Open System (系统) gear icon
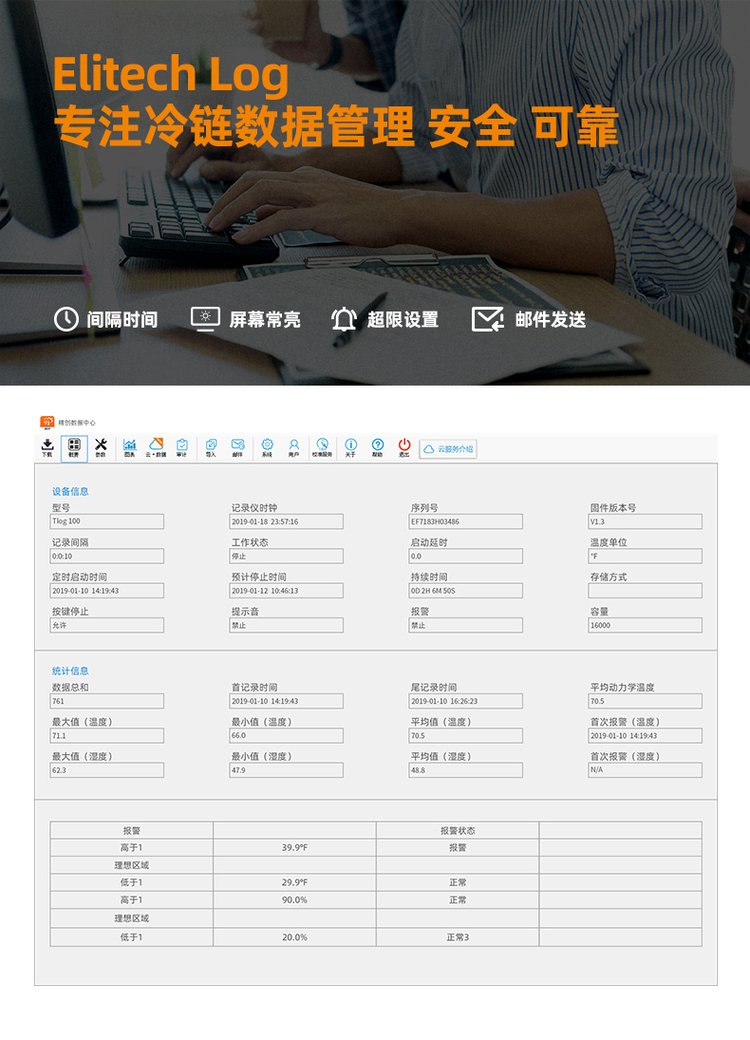The image size is (750, 1040). [267, 448]
